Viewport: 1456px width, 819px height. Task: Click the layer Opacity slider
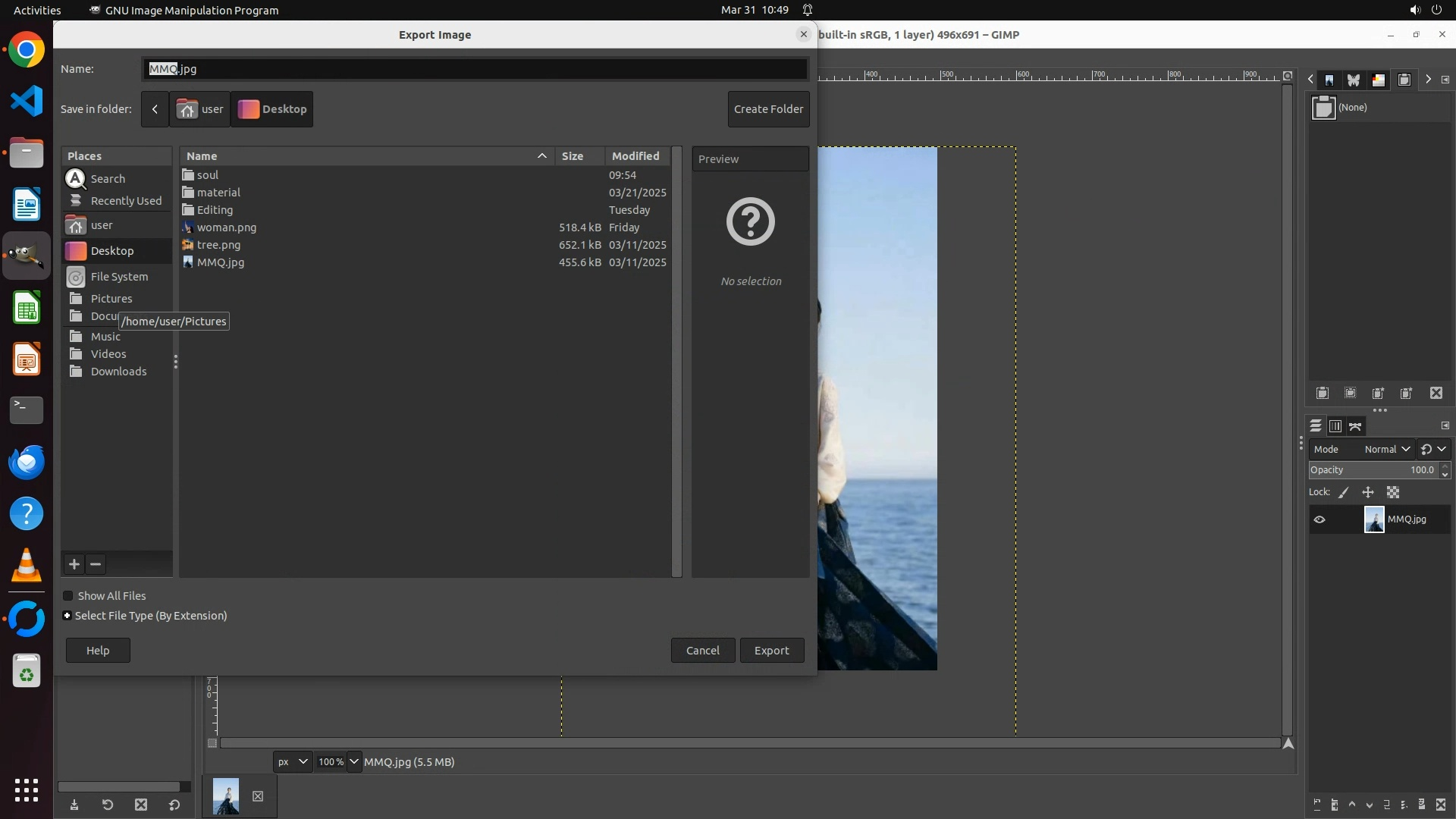1371,470
